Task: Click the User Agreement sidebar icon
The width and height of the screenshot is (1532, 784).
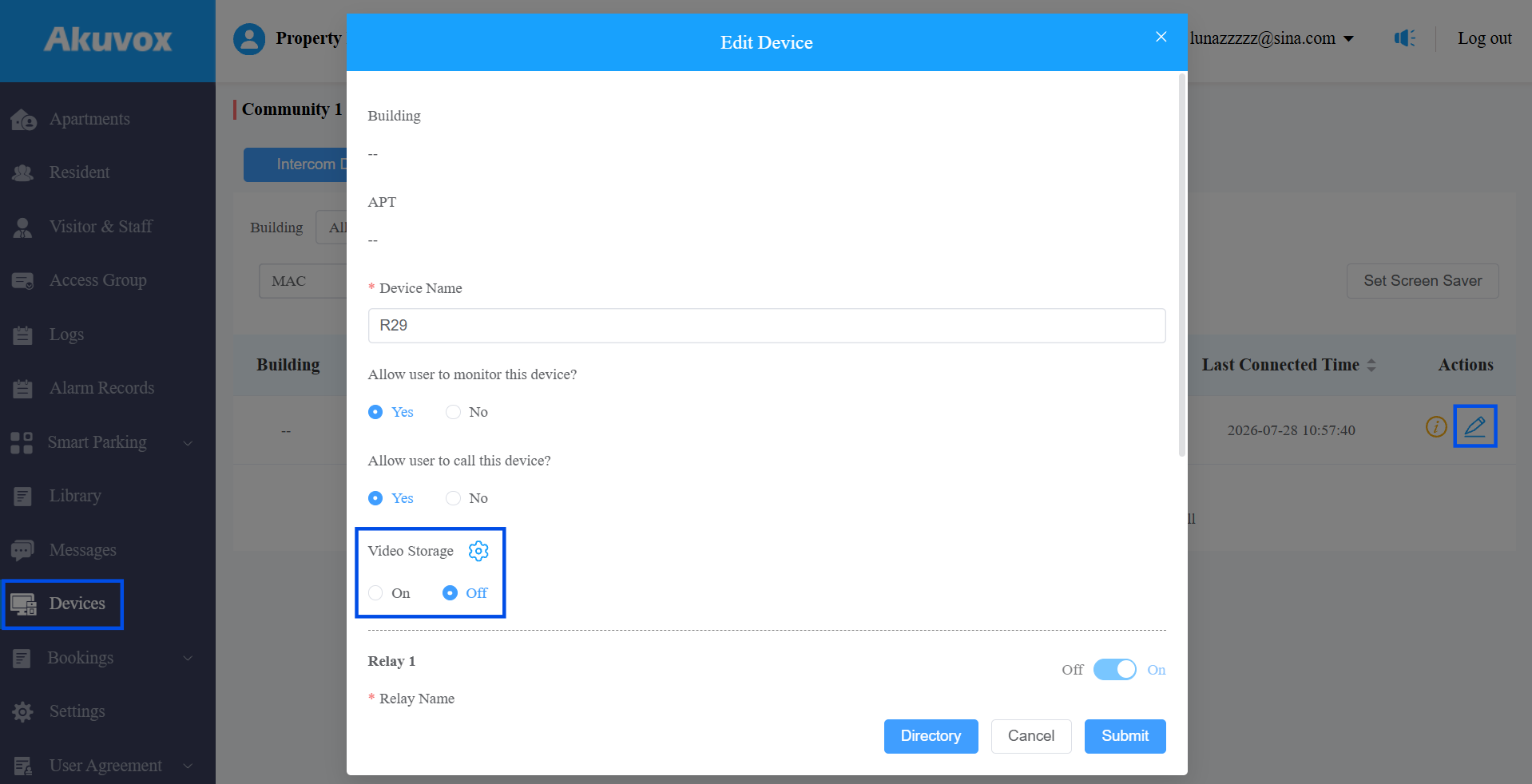Action: point(23,766)
